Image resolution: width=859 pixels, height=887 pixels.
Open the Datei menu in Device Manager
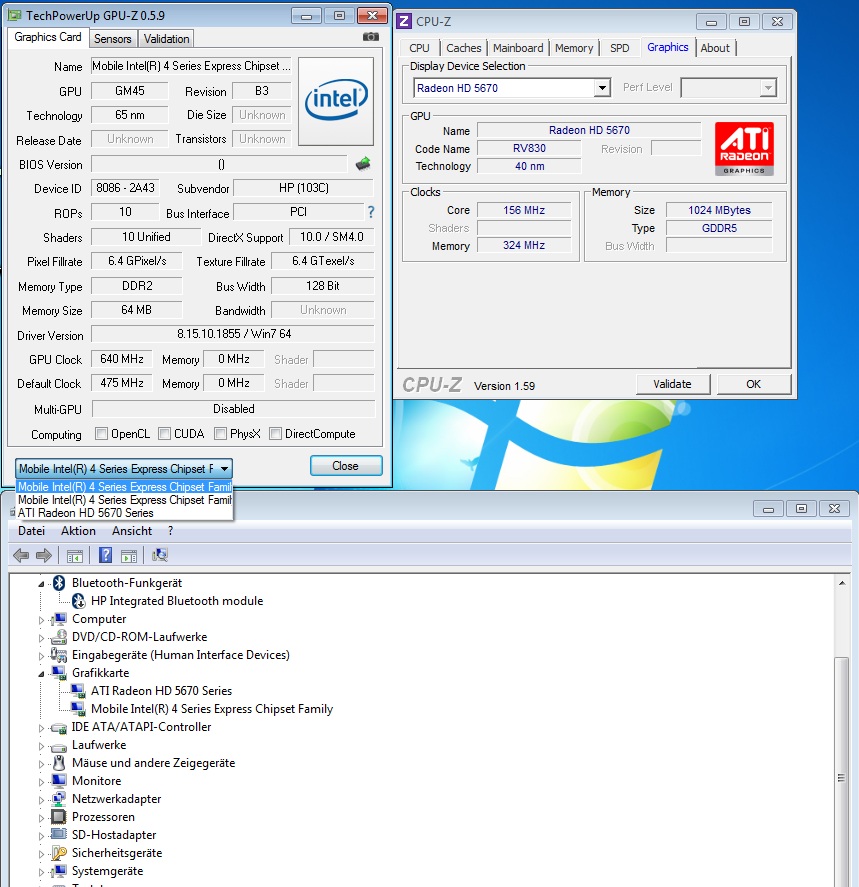[x=31, y=531]
